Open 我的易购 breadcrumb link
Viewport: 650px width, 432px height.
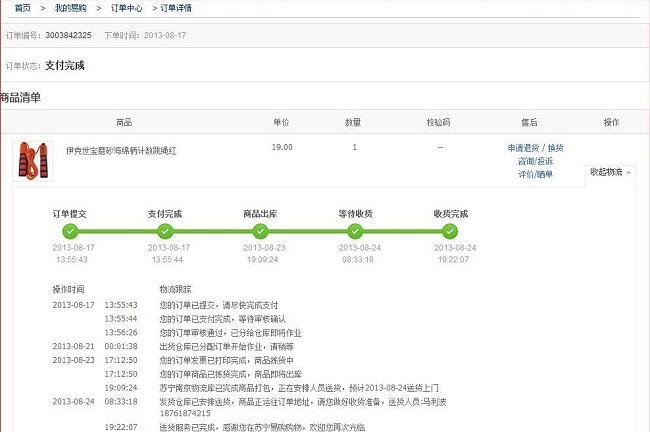pyautogui.click(x=69, y=8)
